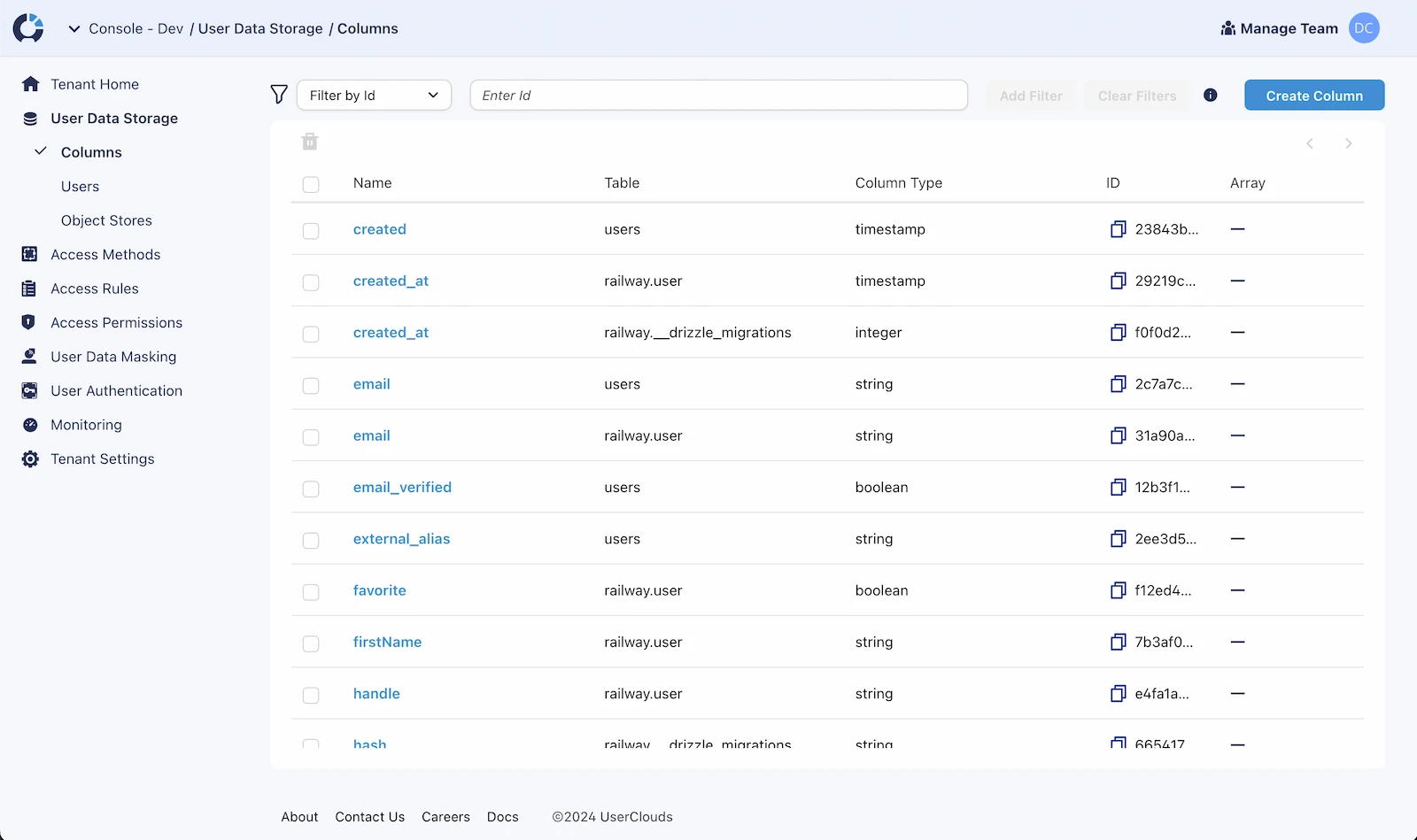
Task: Check the created row checkbox
Action: click(311, 230)
